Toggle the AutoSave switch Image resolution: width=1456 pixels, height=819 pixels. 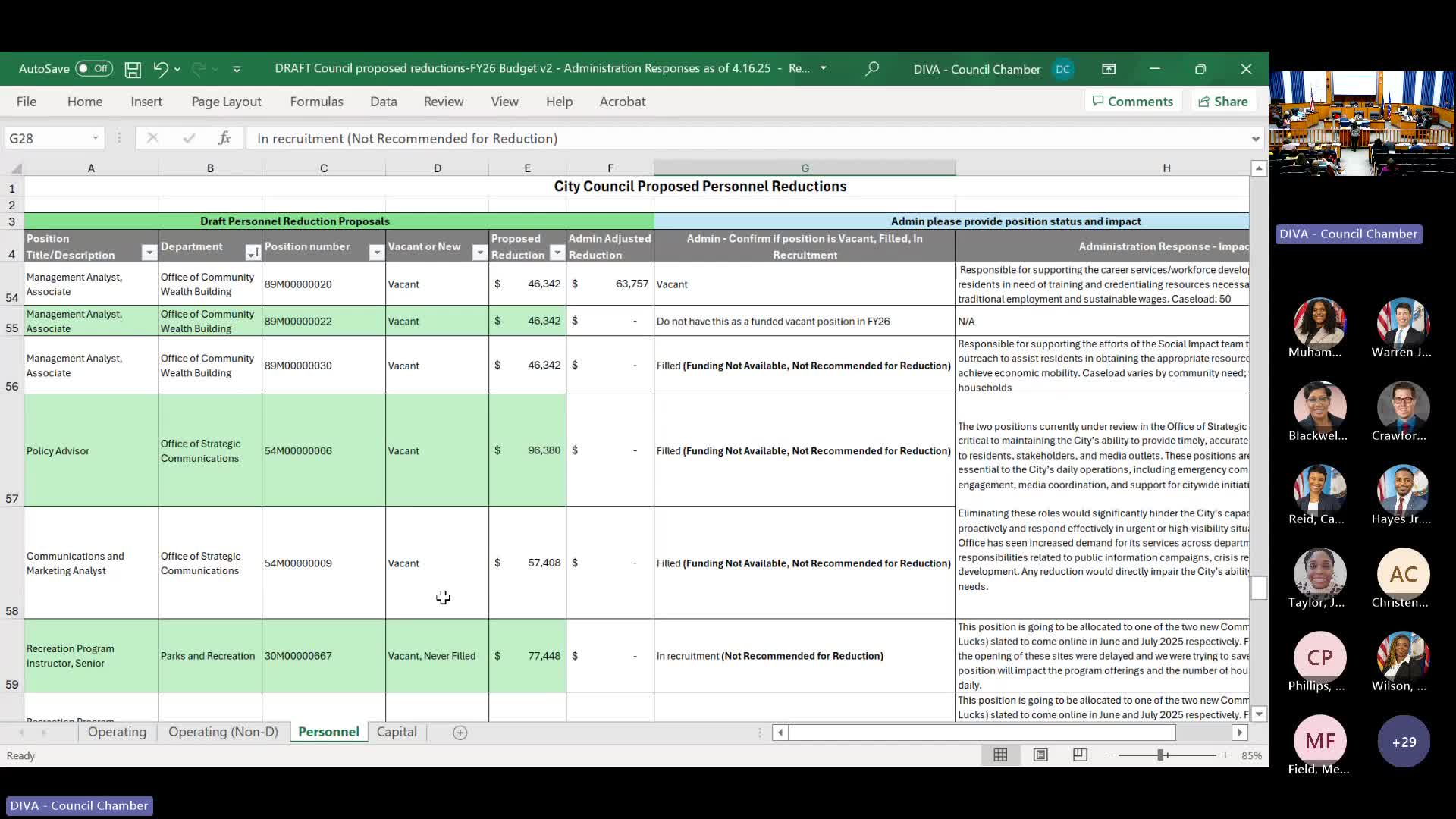[94, 69]
